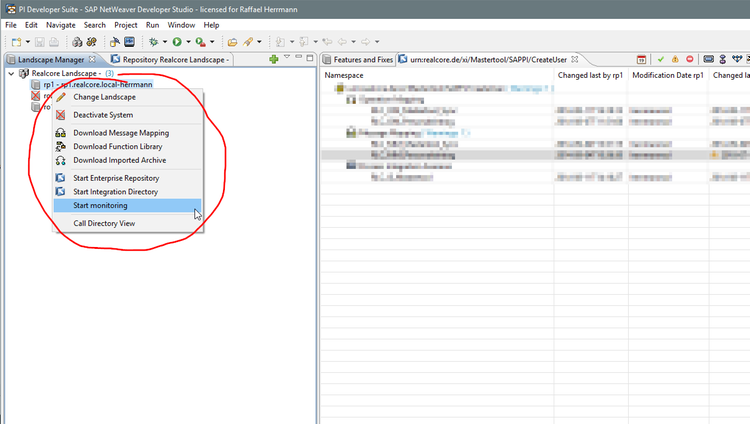Click the disabled Save toolbar icon

pos(40,42)
